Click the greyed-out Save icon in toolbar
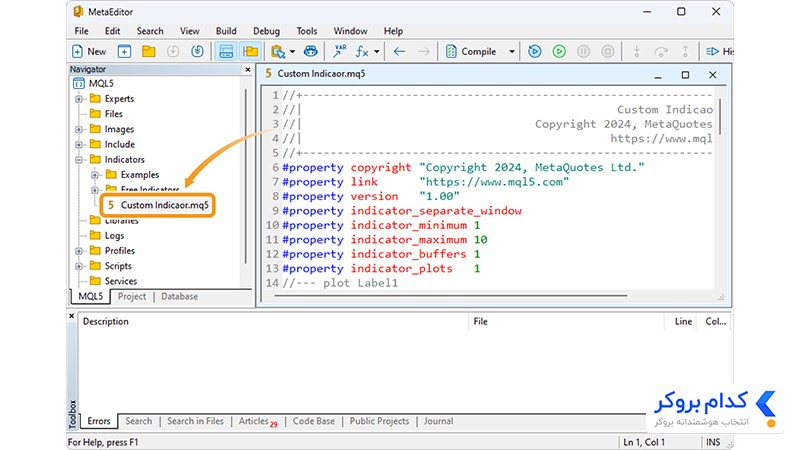The width and height of the screenshot is (800, 450). 173,52
